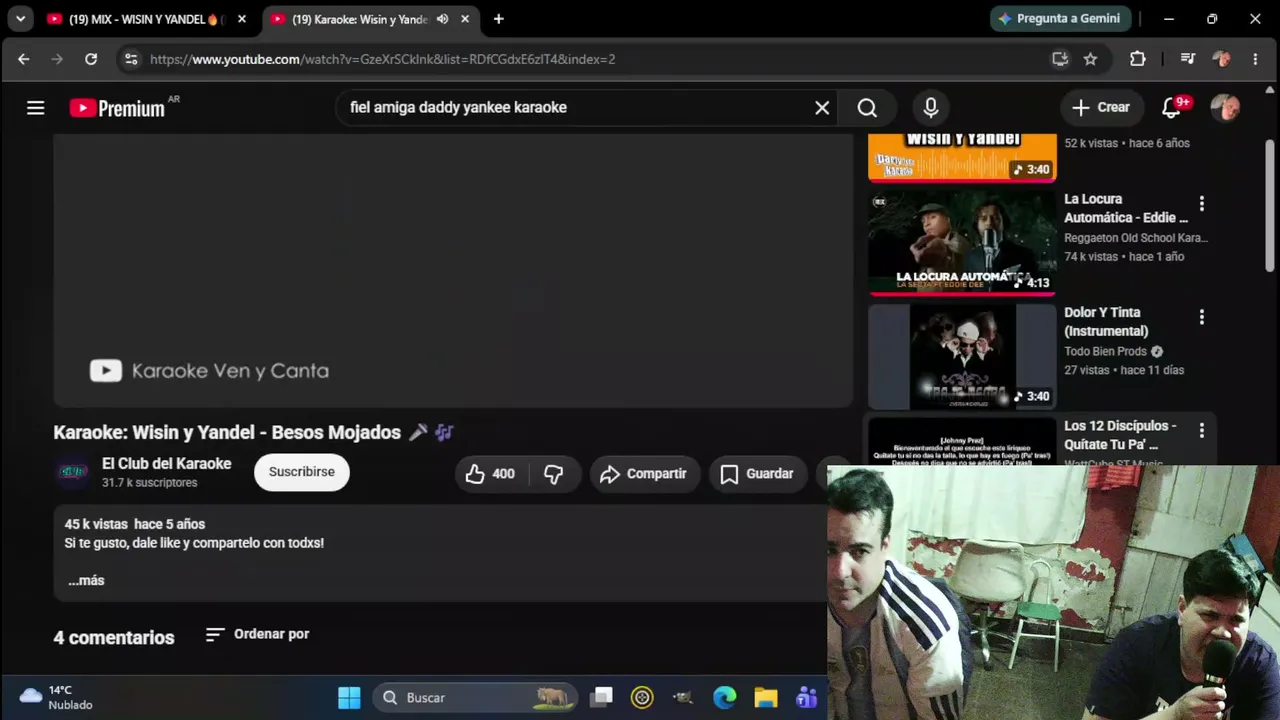Viewport: 1280px width, 720px height.
Task: Open the orange Wisin y Yandel thumbnail
Action: 962,157
